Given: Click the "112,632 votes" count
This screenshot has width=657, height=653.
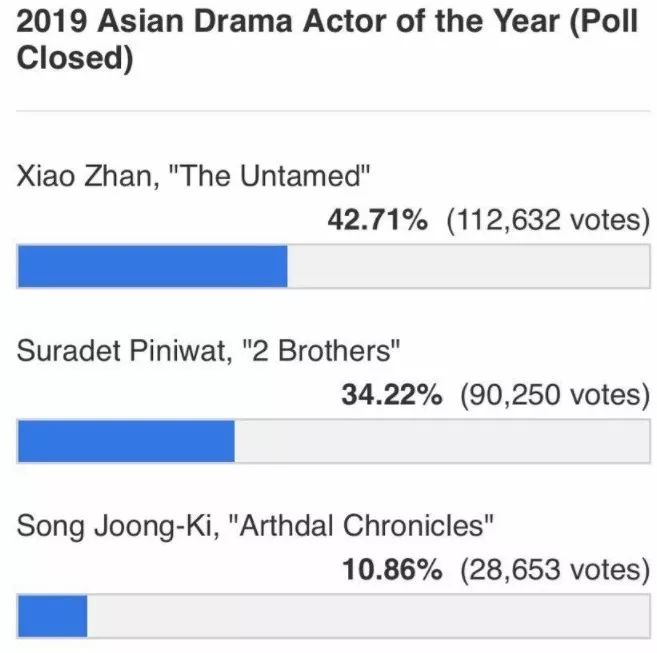Looking at the screenshot, I should tap(547, 220).
